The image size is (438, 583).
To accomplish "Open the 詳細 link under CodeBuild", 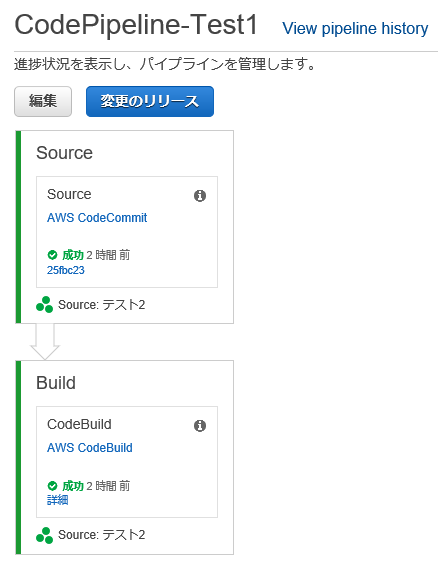I will click(58, 500).
